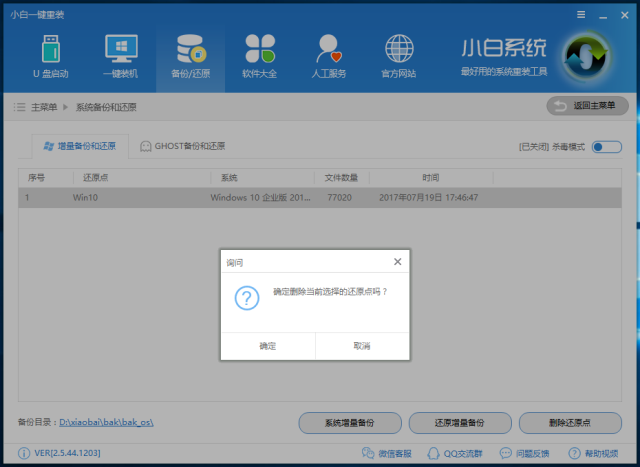Click the 小白一键重装 window title

37,15
